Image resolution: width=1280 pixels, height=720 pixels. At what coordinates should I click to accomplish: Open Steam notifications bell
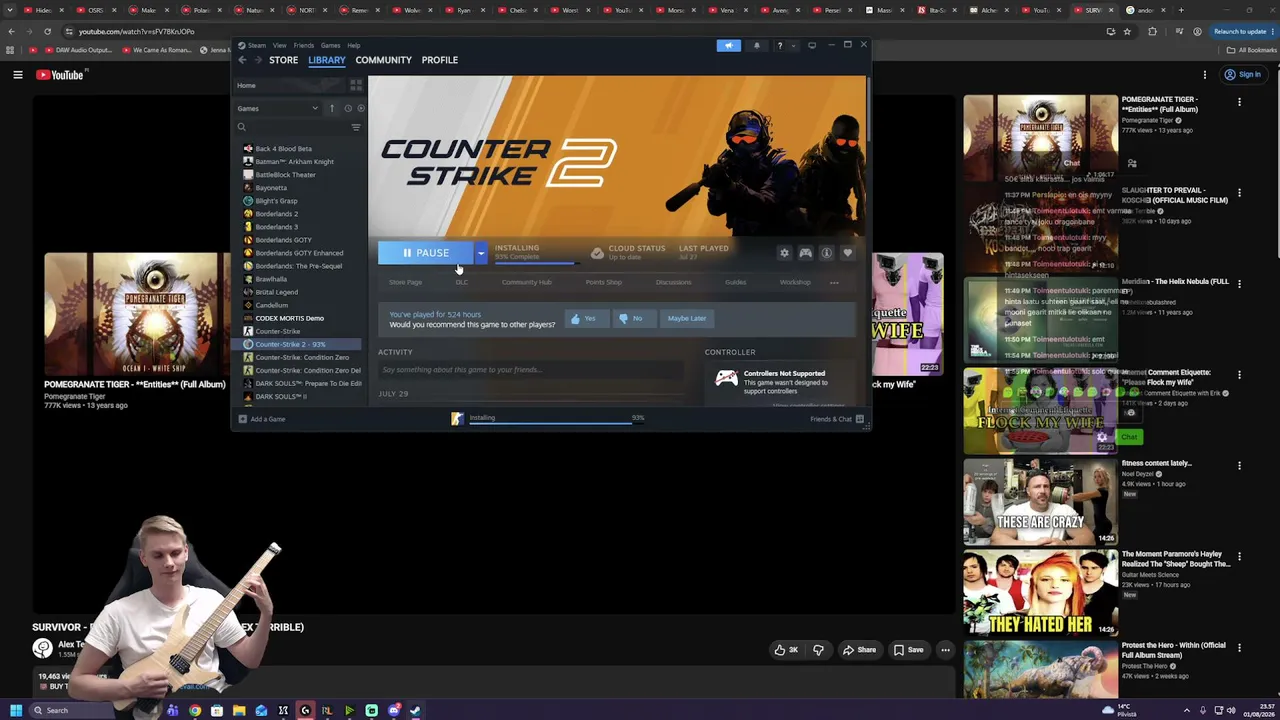[x=756, y=45]
